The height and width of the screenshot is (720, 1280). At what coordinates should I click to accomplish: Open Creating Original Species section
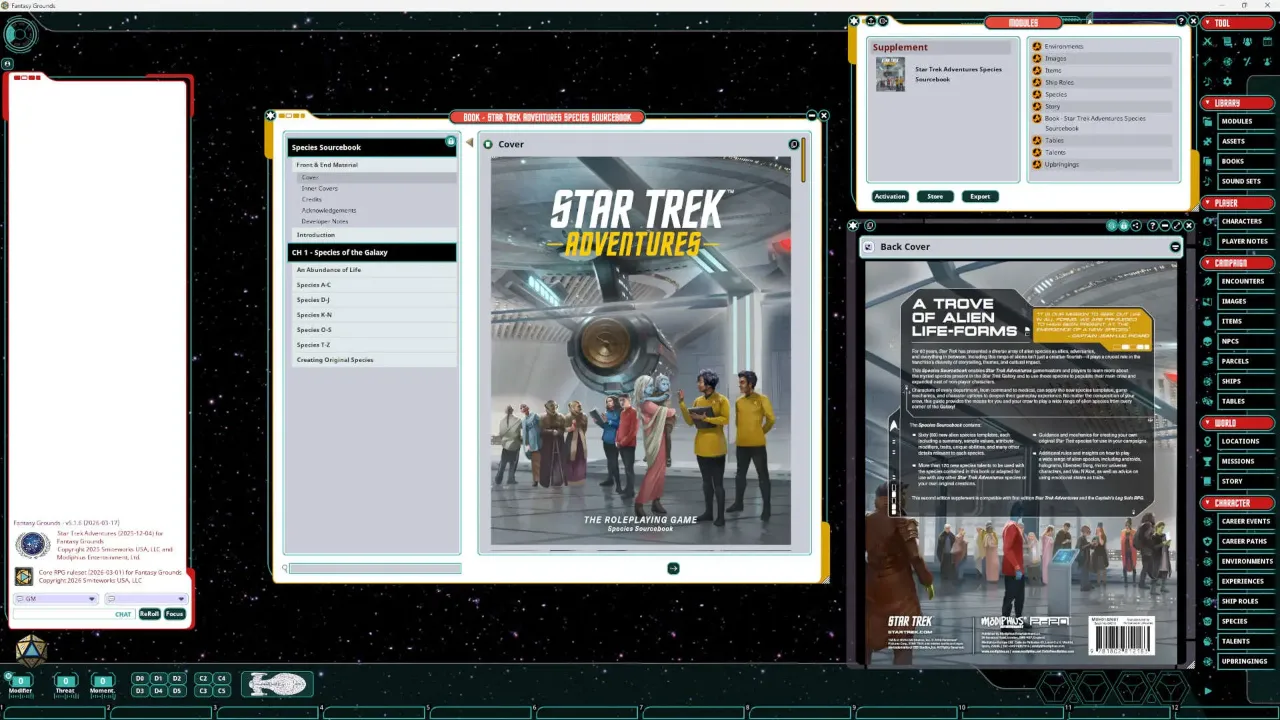372,360
